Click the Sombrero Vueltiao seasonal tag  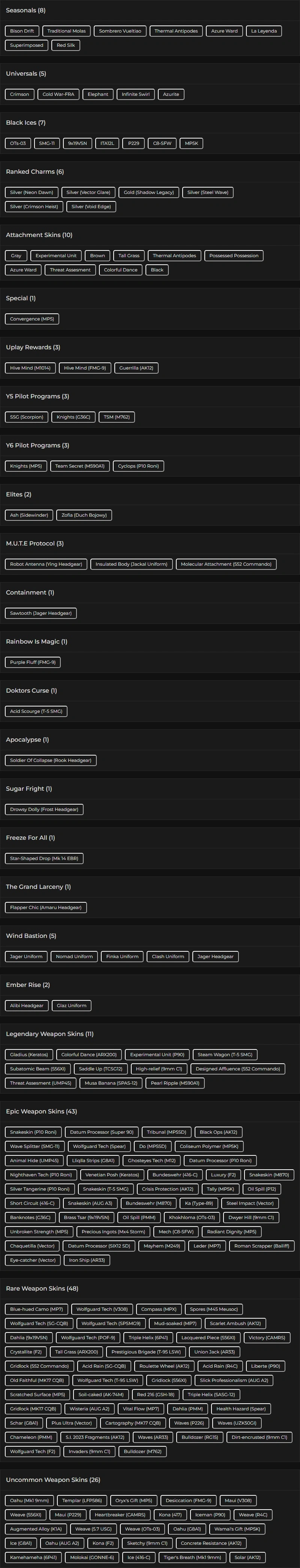click(x=120, y=31)
